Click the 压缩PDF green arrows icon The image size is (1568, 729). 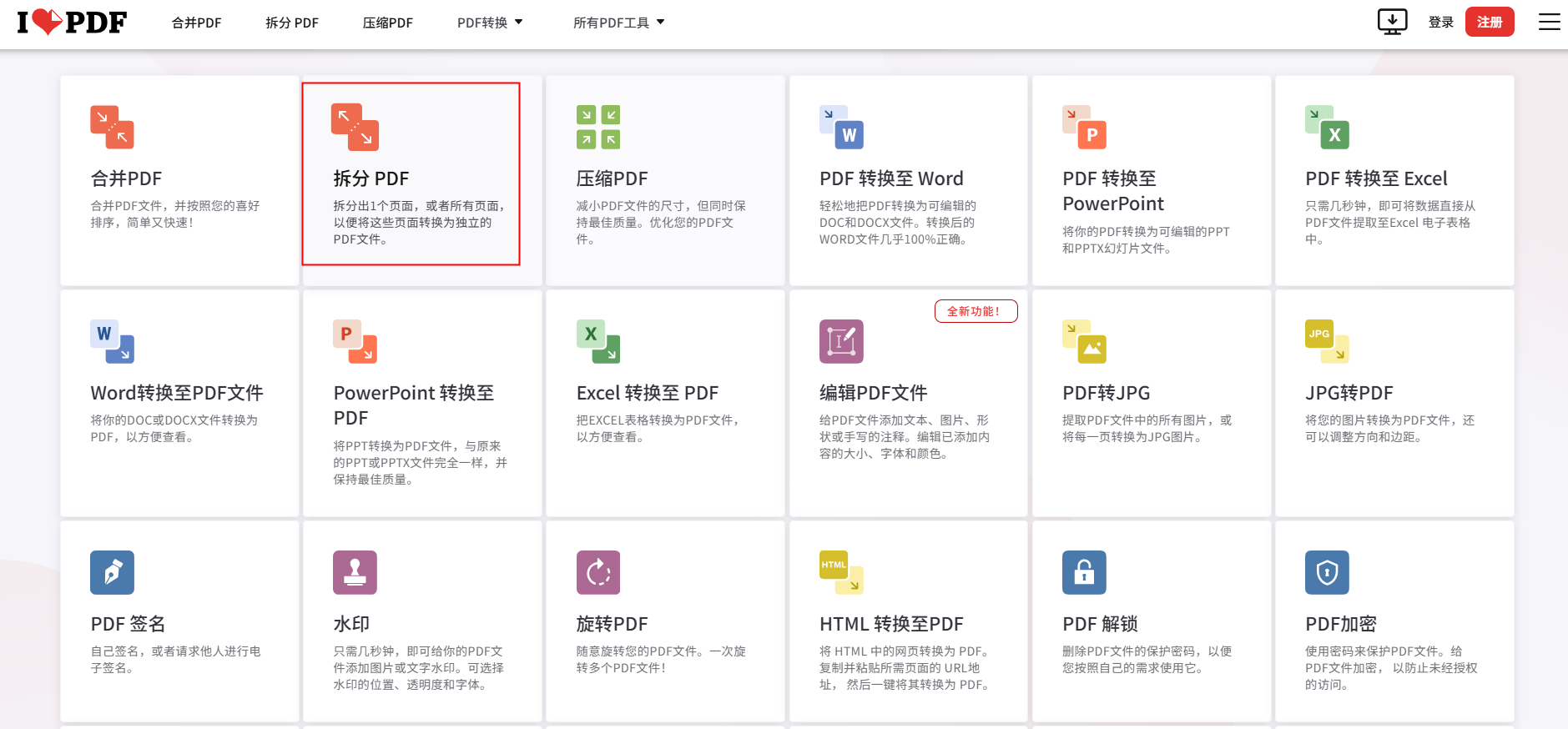[x=598, y=128]
